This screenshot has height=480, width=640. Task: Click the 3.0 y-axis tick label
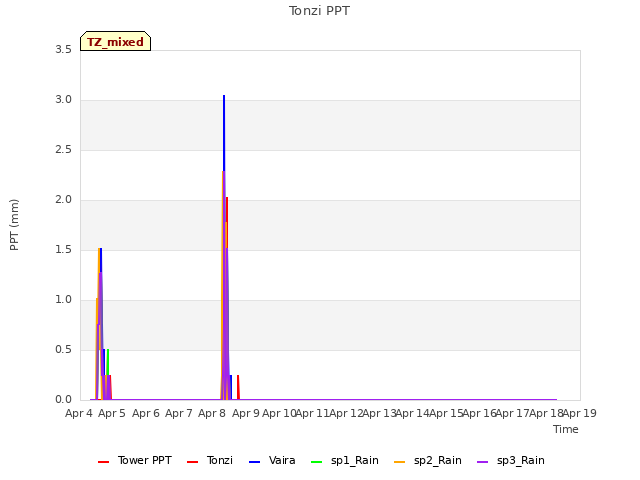(x=63, y=100)
